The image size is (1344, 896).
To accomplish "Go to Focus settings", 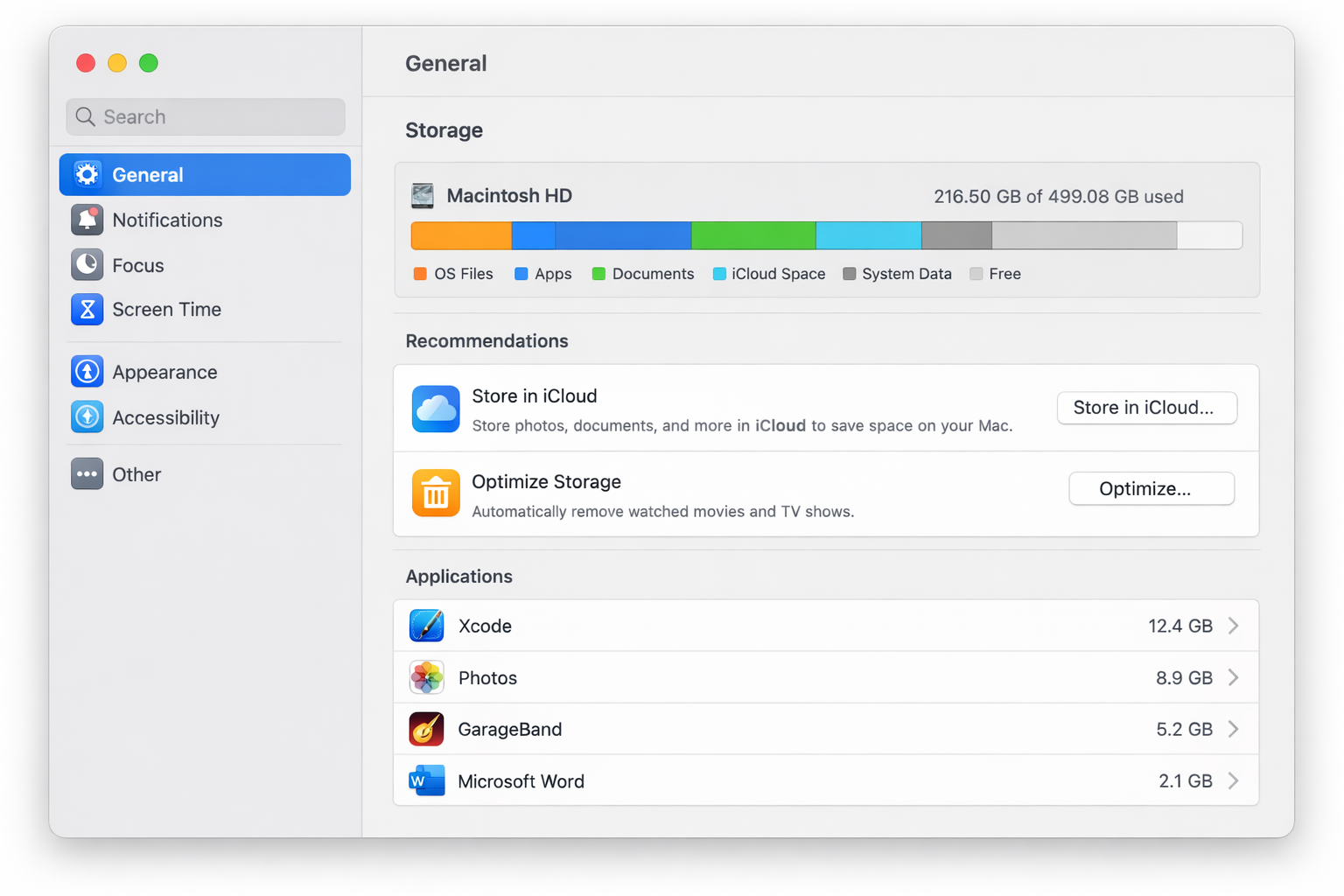I will (205, 264).
